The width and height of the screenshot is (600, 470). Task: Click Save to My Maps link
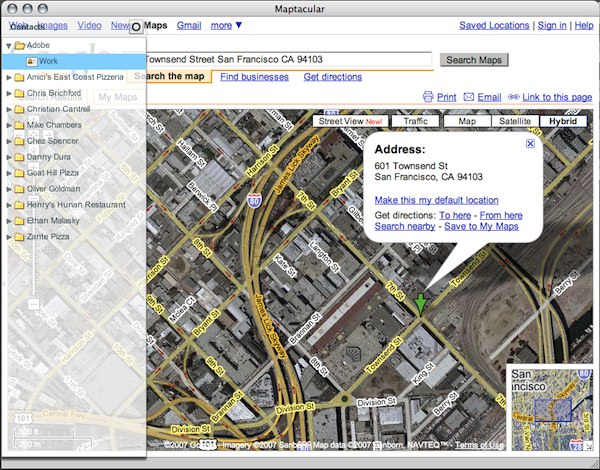[481, 227]
